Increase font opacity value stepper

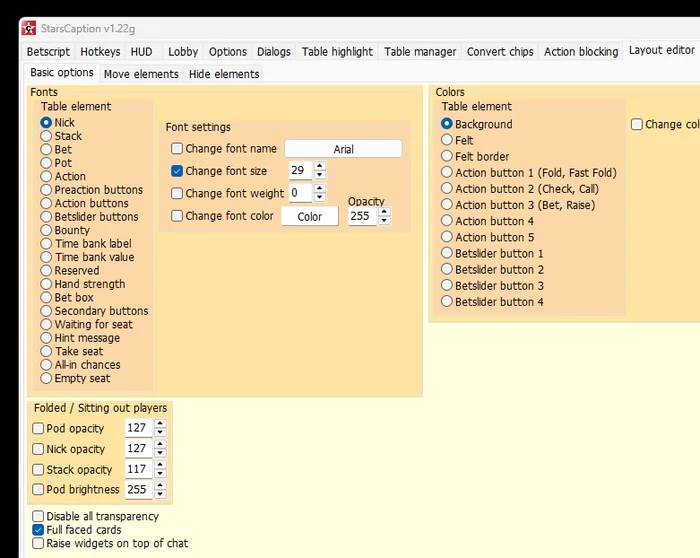384,211
